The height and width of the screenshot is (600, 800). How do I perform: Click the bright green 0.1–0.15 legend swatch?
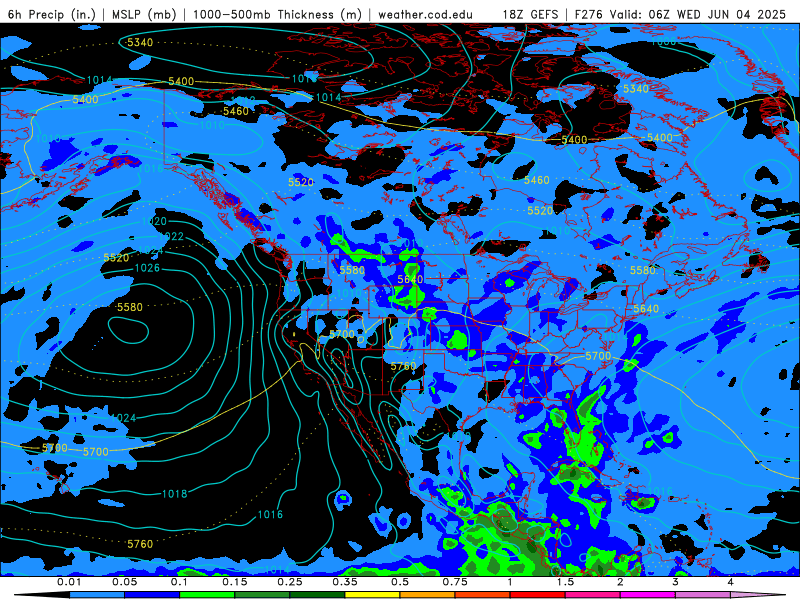[207, 595]
